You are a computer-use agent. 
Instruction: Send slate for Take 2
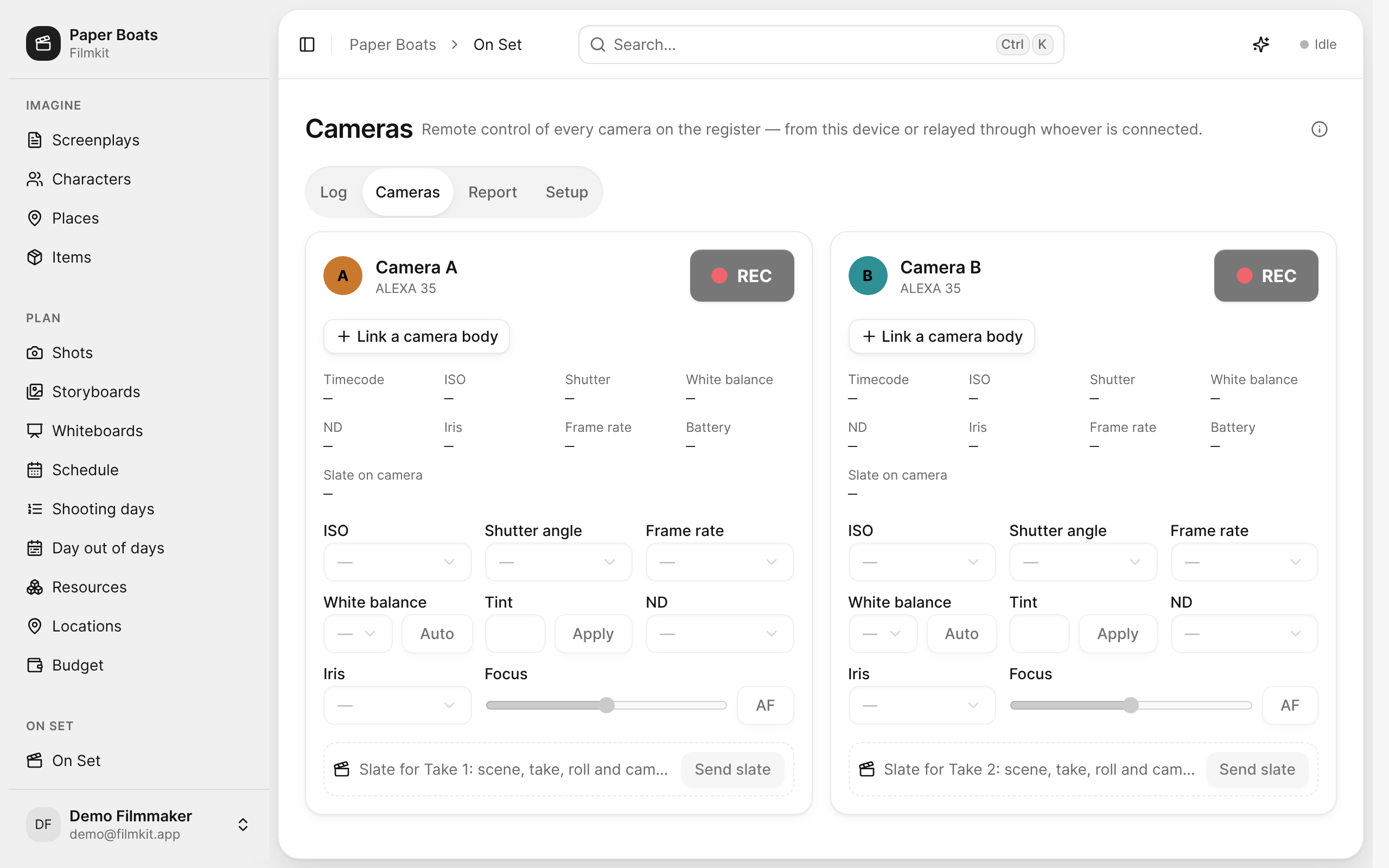pyautogui.click(x=1257, y=769)
